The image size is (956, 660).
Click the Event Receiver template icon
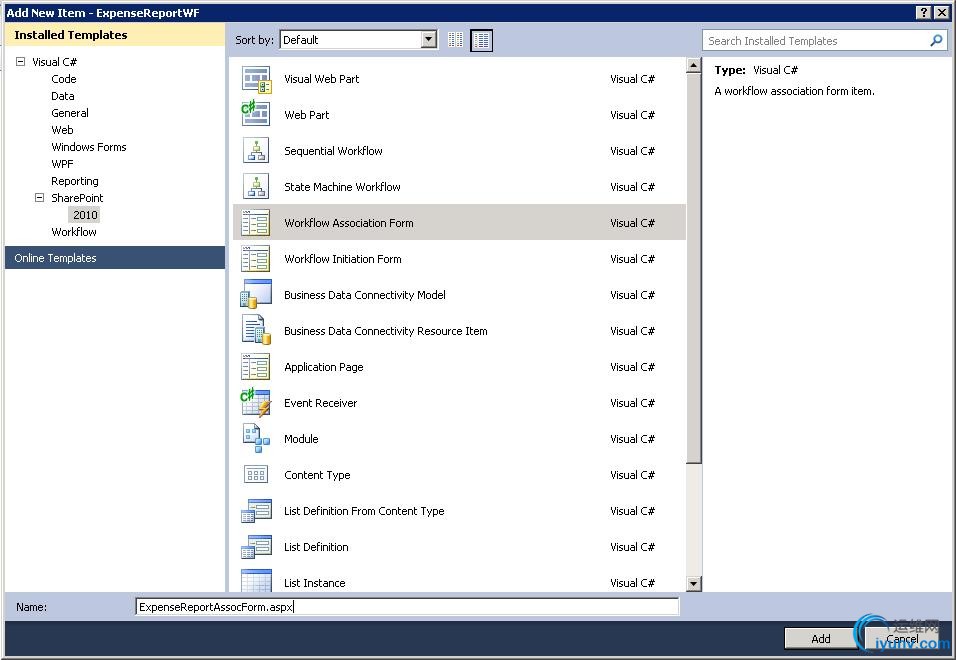pos(256,402)
